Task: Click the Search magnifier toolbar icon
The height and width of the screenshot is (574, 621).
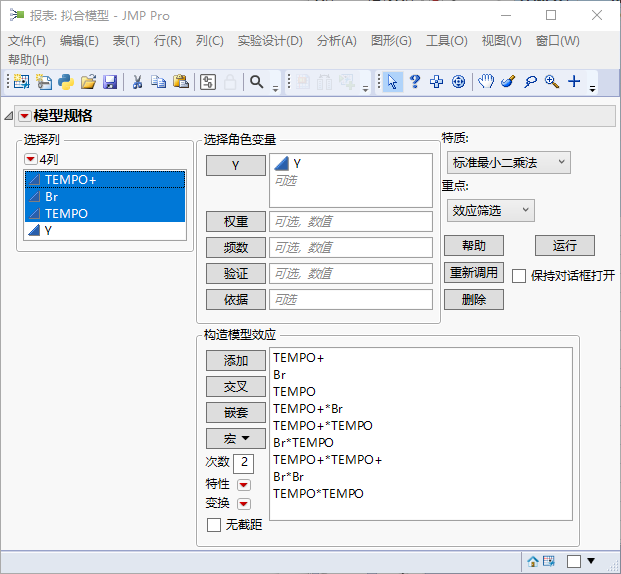Action: (256, 82)
